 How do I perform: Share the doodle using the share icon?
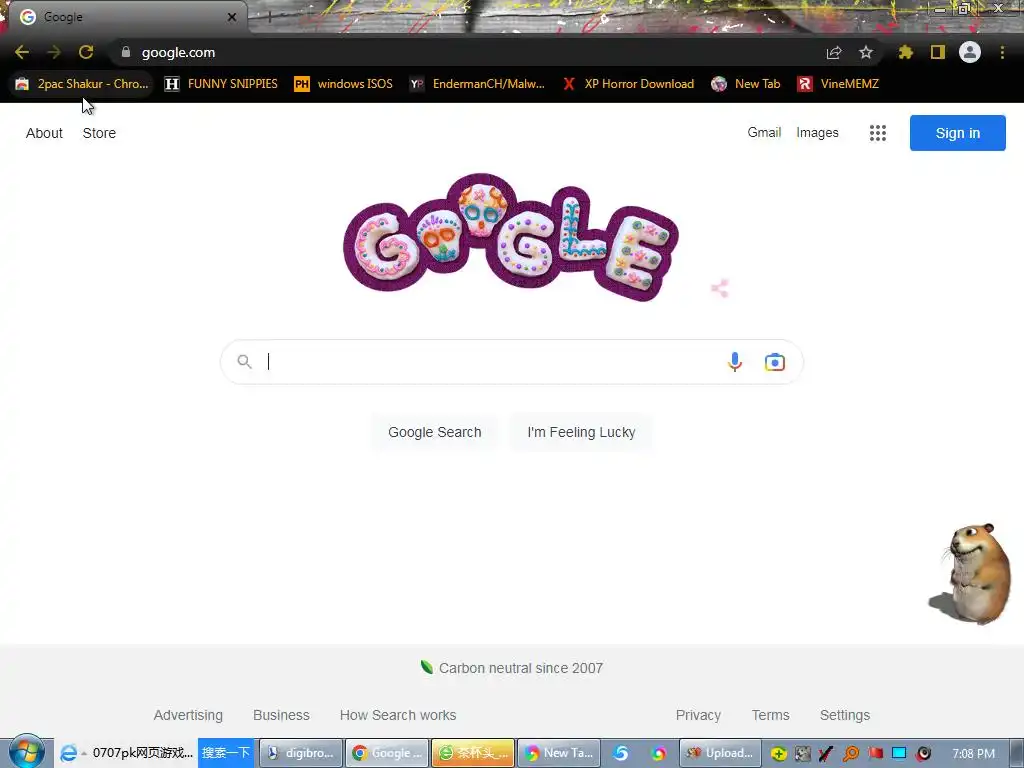(x=720, y=288)
